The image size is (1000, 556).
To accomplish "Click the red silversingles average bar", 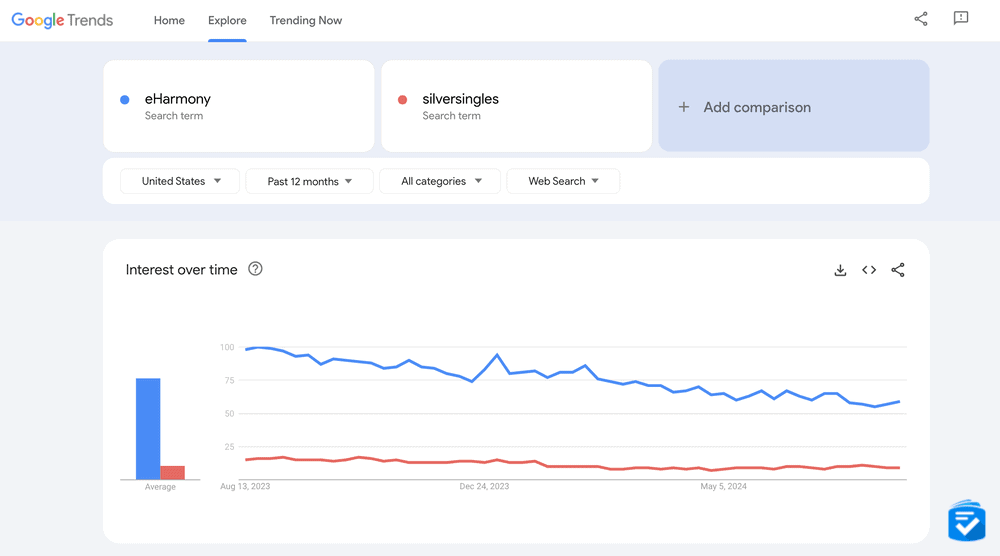I will click(x=172, y=472).
